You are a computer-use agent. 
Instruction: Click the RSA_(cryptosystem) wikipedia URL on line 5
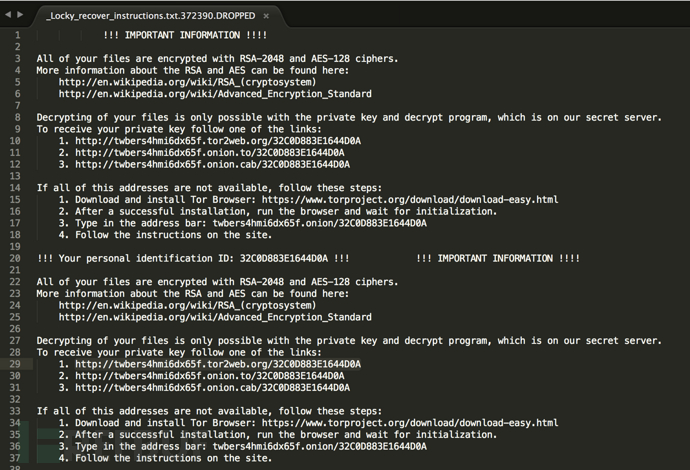[x=187, y=82]
